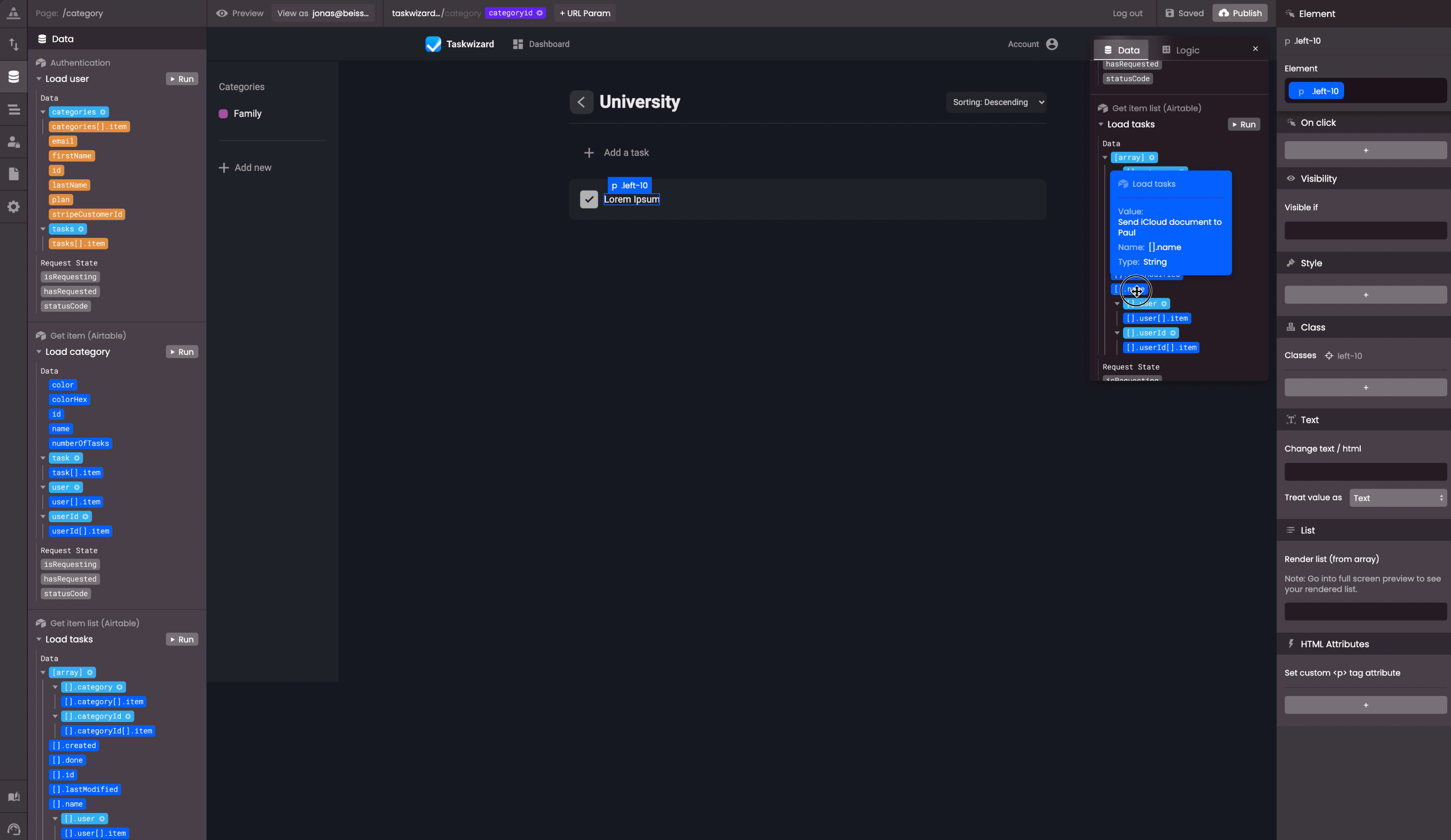Open the layers list icon in the sidebar
This screenshot has width=1451, height=840.
[x=14, y=109]
